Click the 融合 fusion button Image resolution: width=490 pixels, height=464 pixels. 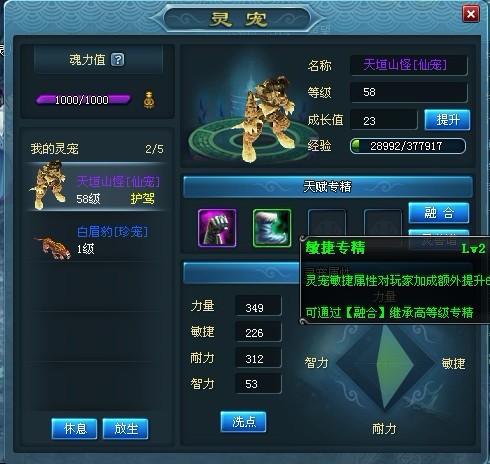[x=439, y=213]
